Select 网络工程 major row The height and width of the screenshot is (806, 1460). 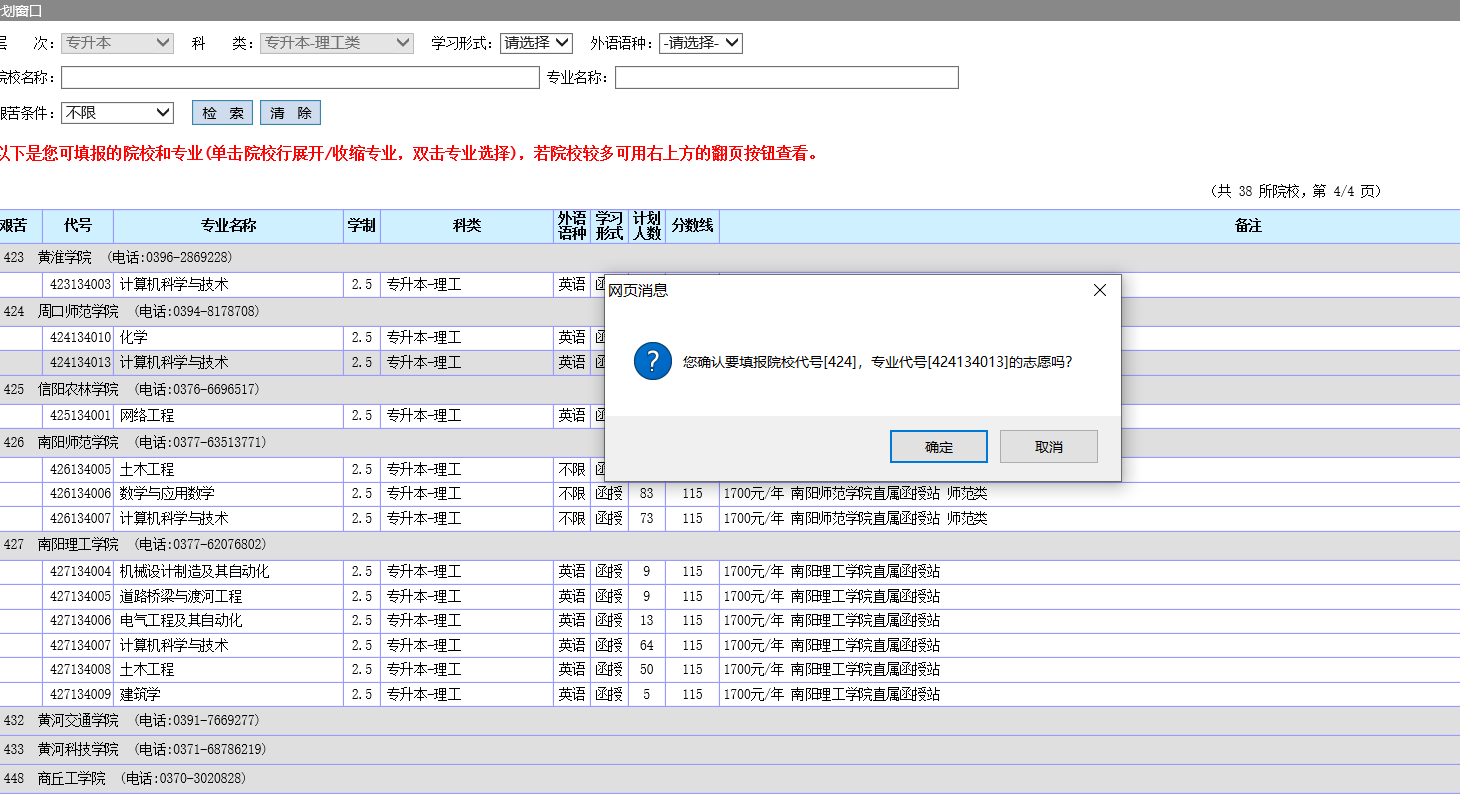coord(730,415)
